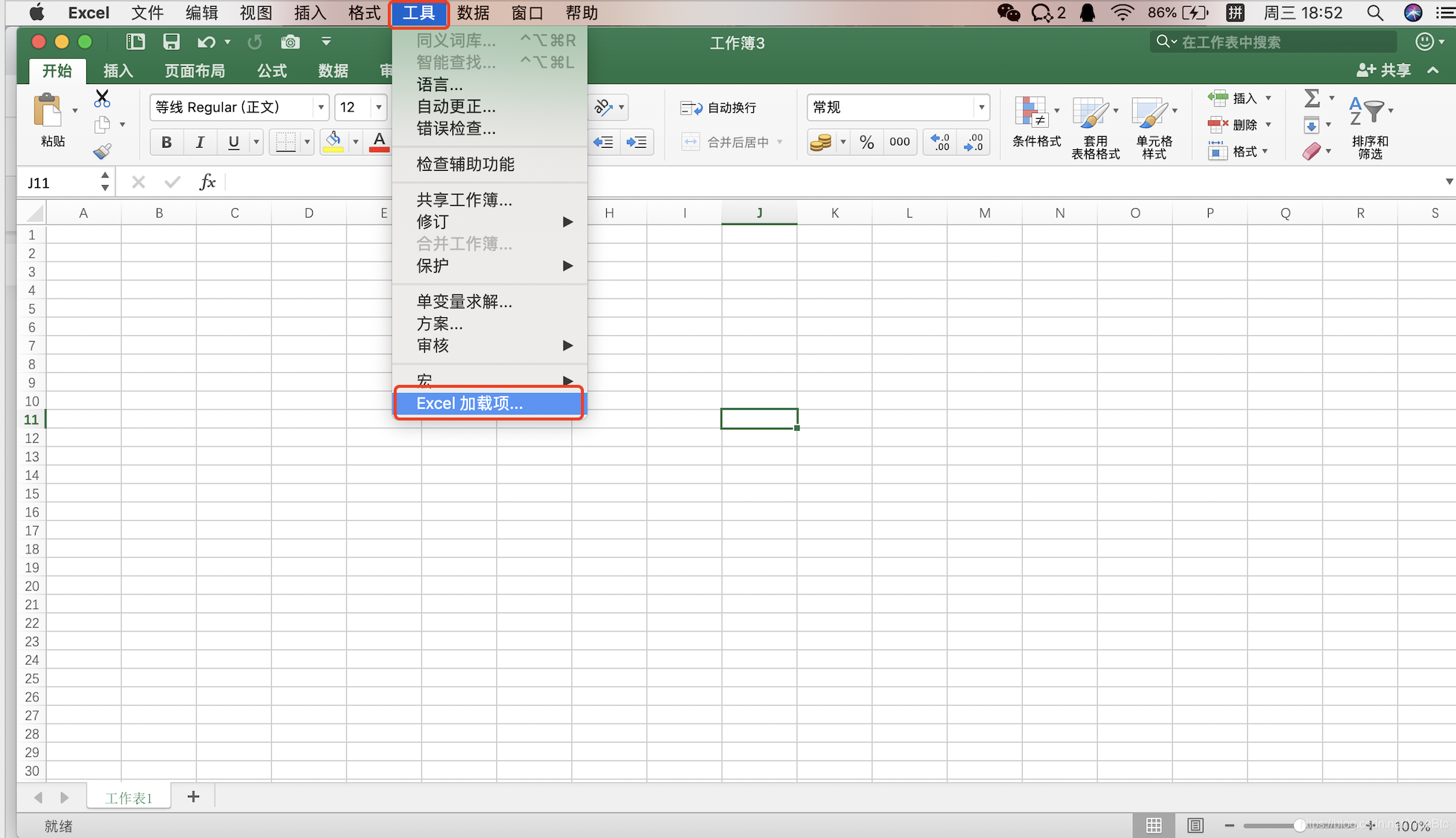Click the AutoSum sigma icon
The width and height of the screenshot is (1456, 838).
[x=1312, y=98]
